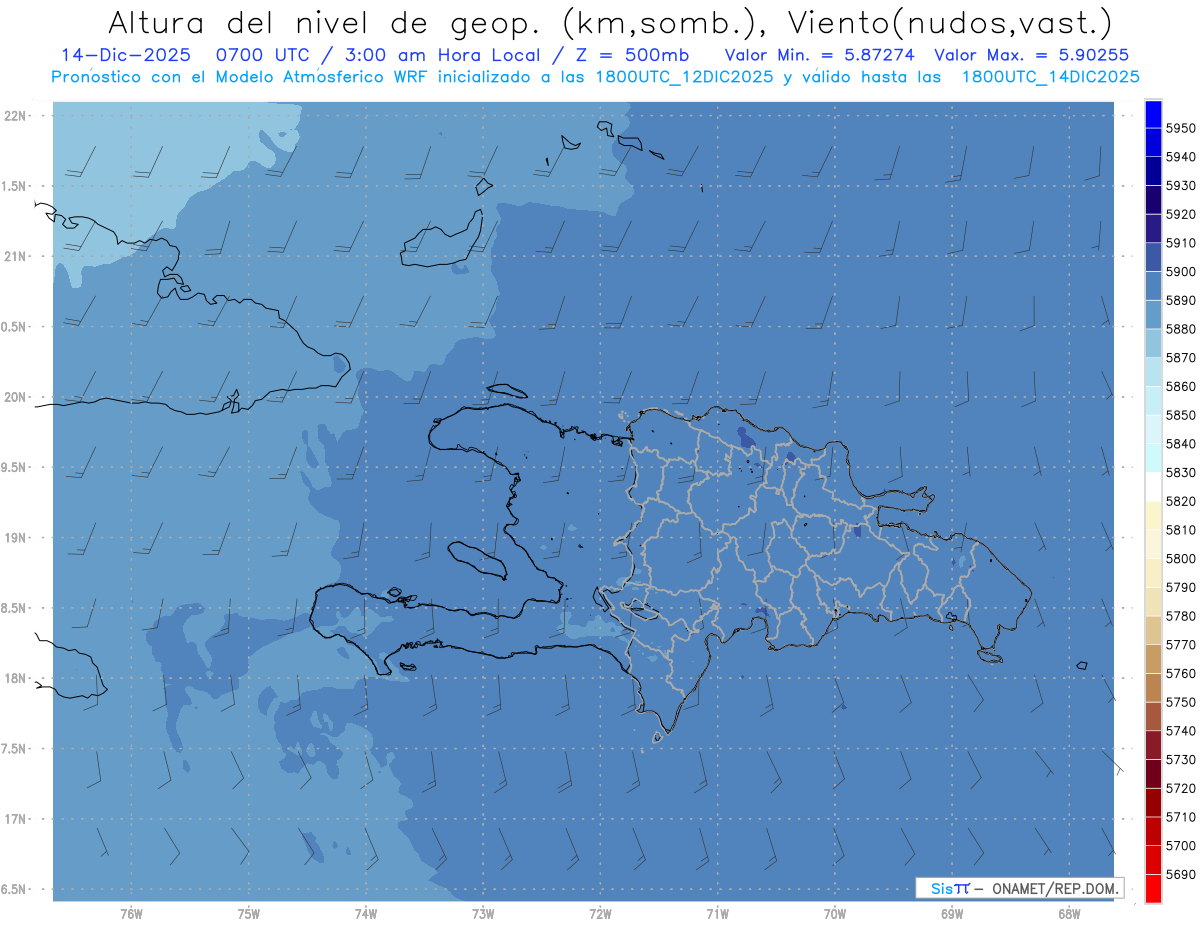Screen dimensions: 1200x927
Task: Click the '5710' colorbar value
Action: pos(1181,817)
